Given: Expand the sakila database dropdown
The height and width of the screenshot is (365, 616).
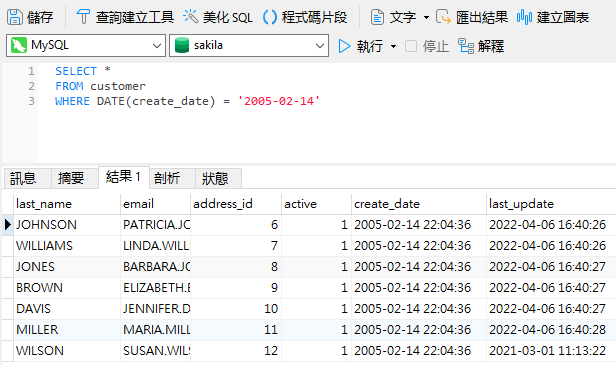Looking at the screenshot, I should coord(320,46).
